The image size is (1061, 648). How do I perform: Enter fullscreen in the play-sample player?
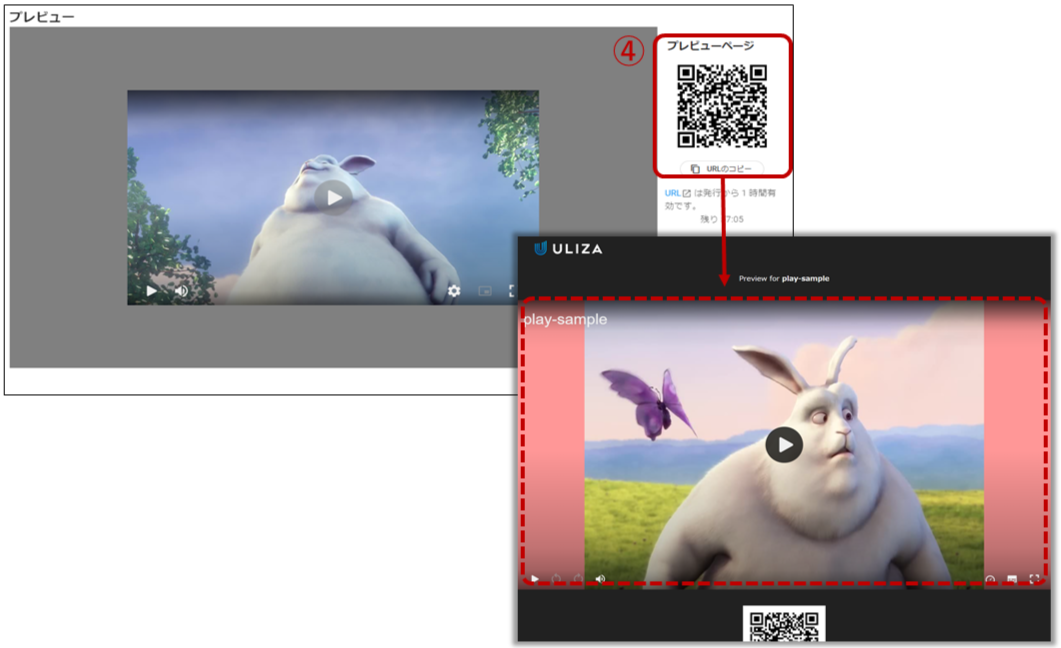click(x=1033, y=579)
